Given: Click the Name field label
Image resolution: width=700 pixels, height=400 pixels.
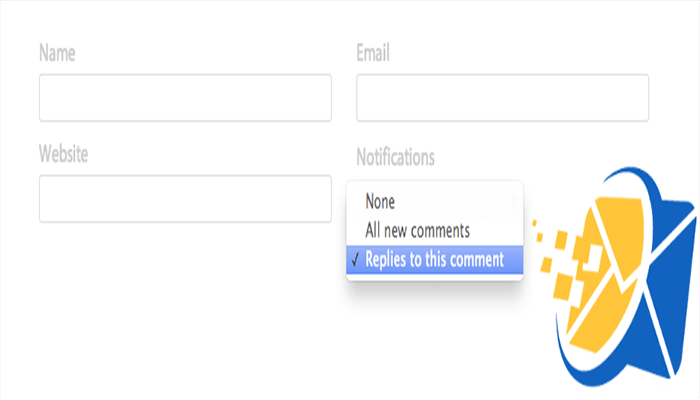Looking at the screenshot, I should click(x=57, y=53).
